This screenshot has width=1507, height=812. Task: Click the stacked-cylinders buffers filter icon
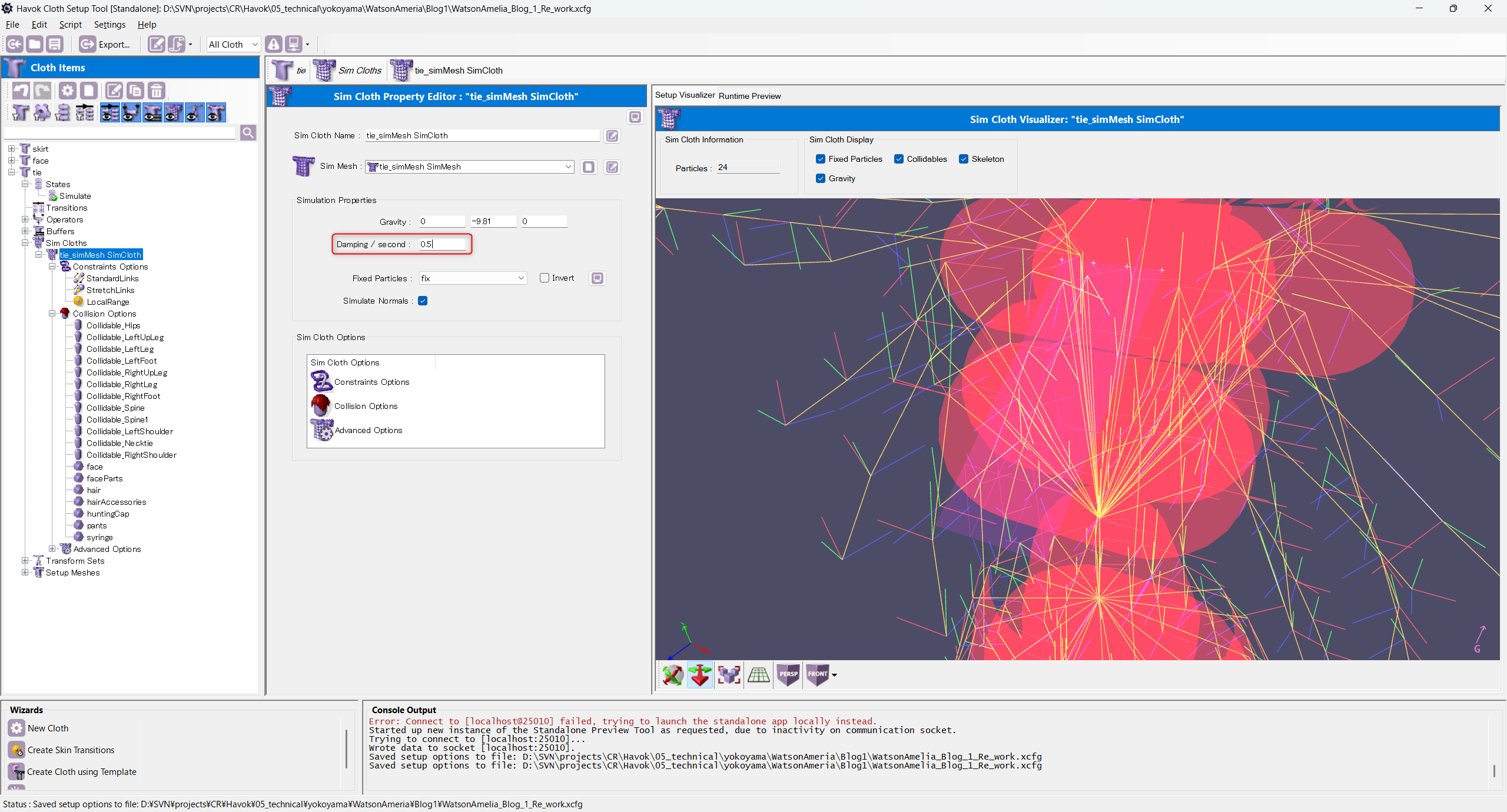[x=63, y=112]
